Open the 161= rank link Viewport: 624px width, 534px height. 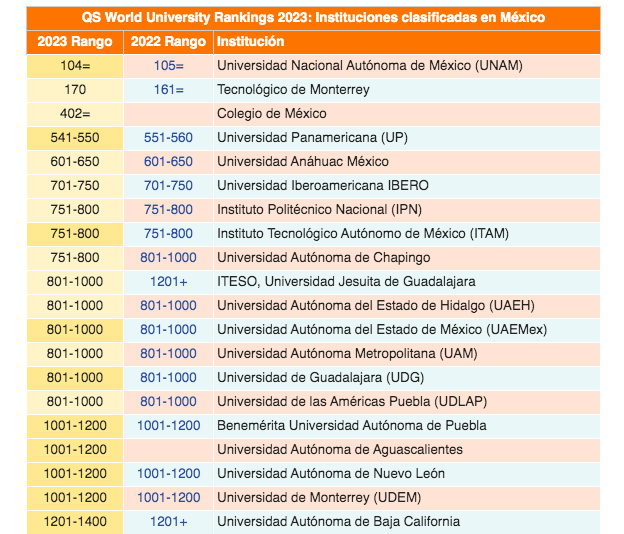168,90
